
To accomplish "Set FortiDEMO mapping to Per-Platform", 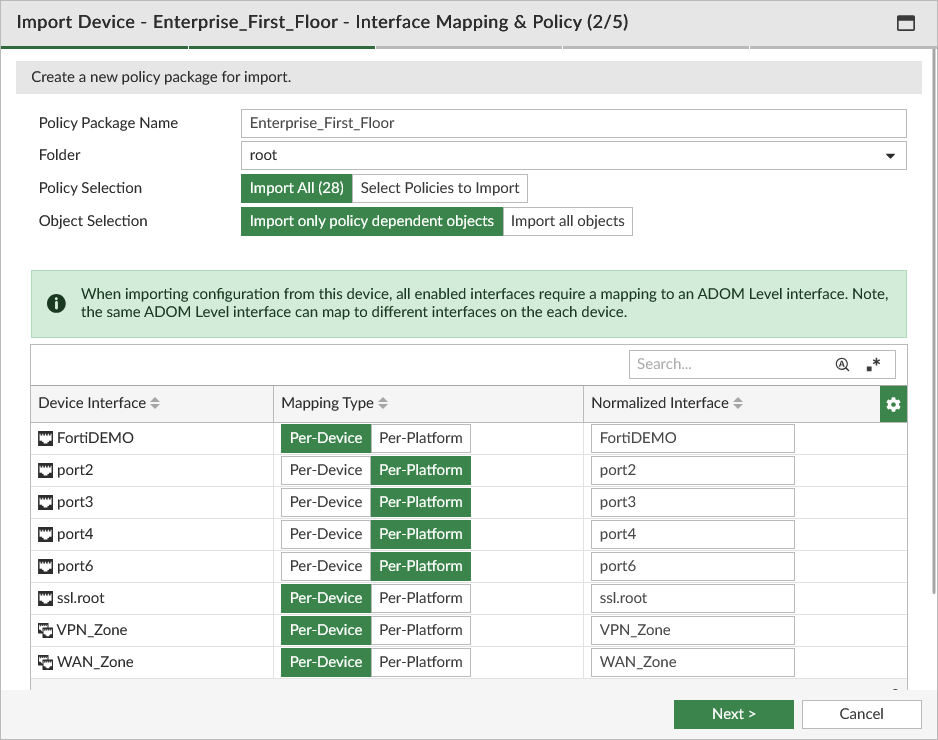I will pyautogui.click(x=421, y=438).
